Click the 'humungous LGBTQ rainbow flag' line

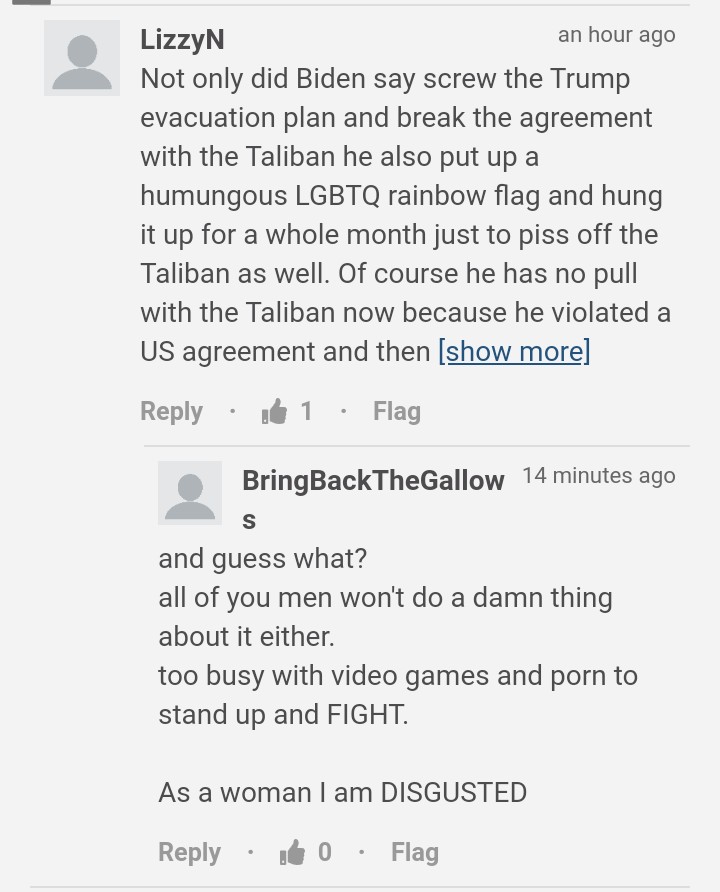pos(401,195)
